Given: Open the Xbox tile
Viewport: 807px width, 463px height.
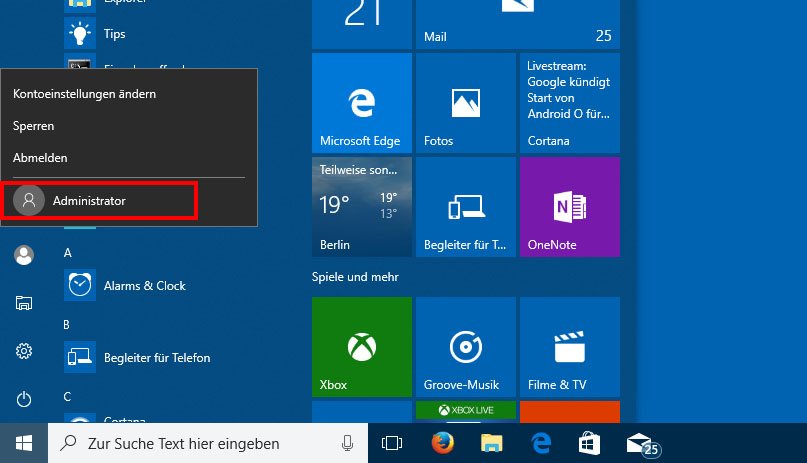Looking at the screenshot, I should tap(361, 347).
